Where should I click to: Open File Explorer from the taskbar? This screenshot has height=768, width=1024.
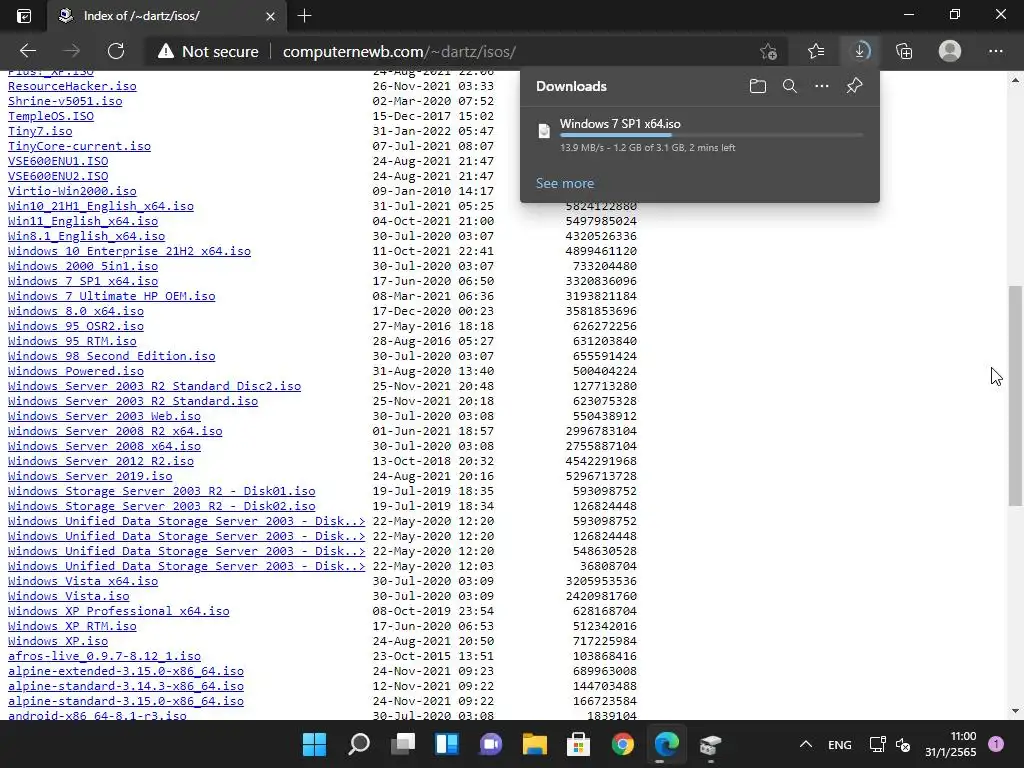[534, 744]
